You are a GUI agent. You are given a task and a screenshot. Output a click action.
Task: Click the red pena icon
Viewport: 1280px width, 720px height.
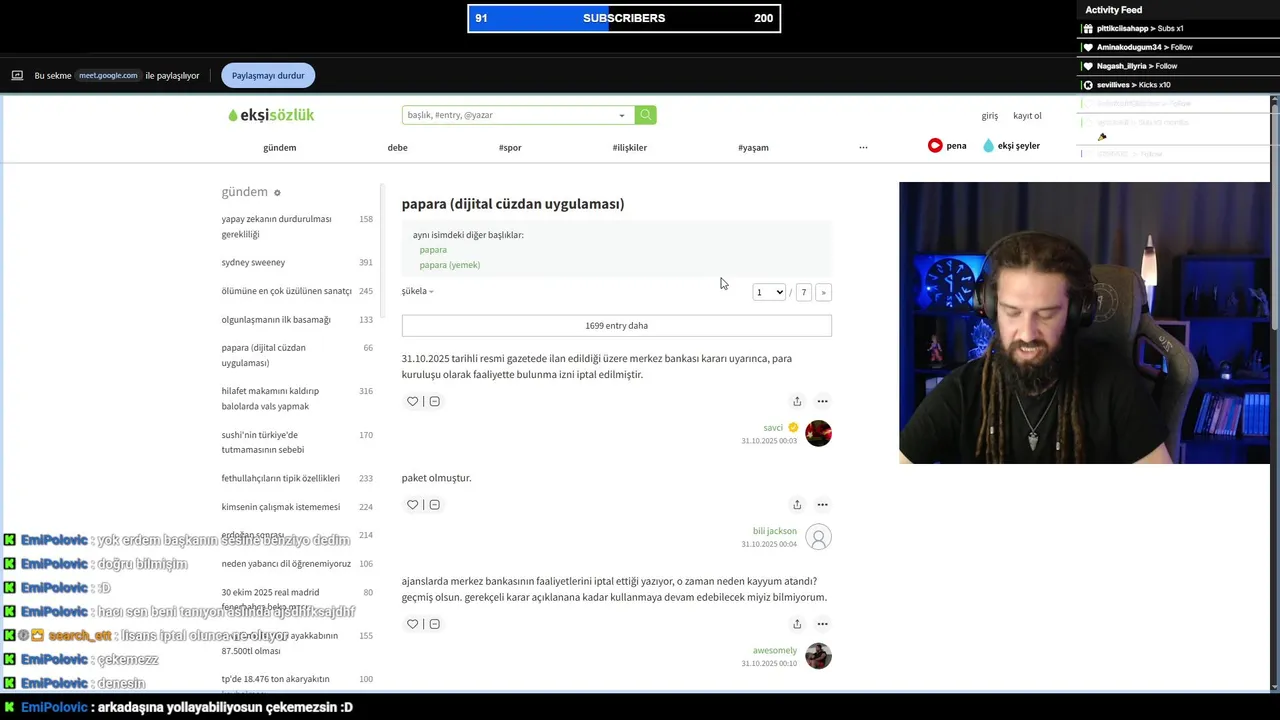coord(935,146)
